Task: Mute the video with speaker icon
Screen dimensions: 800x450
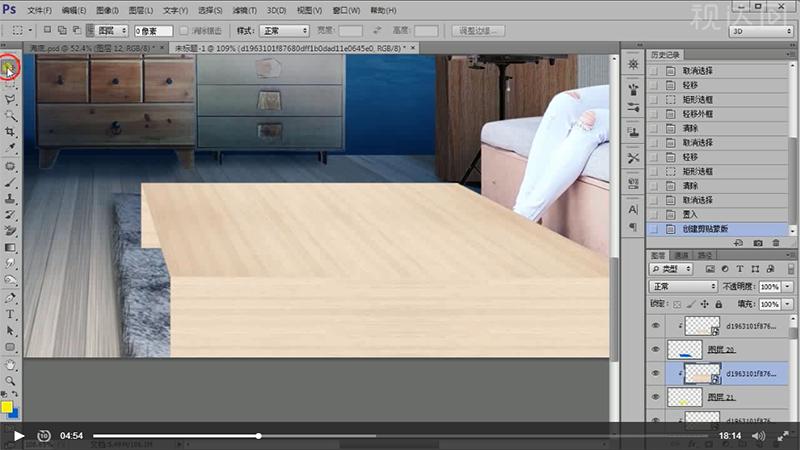Action: point(759,436)
